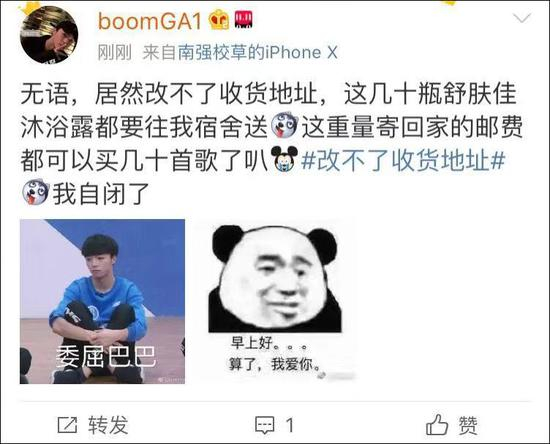The image size is (550, 444).
Task: Open the boomGA1 profile avatar
Action: click(49, 35)
